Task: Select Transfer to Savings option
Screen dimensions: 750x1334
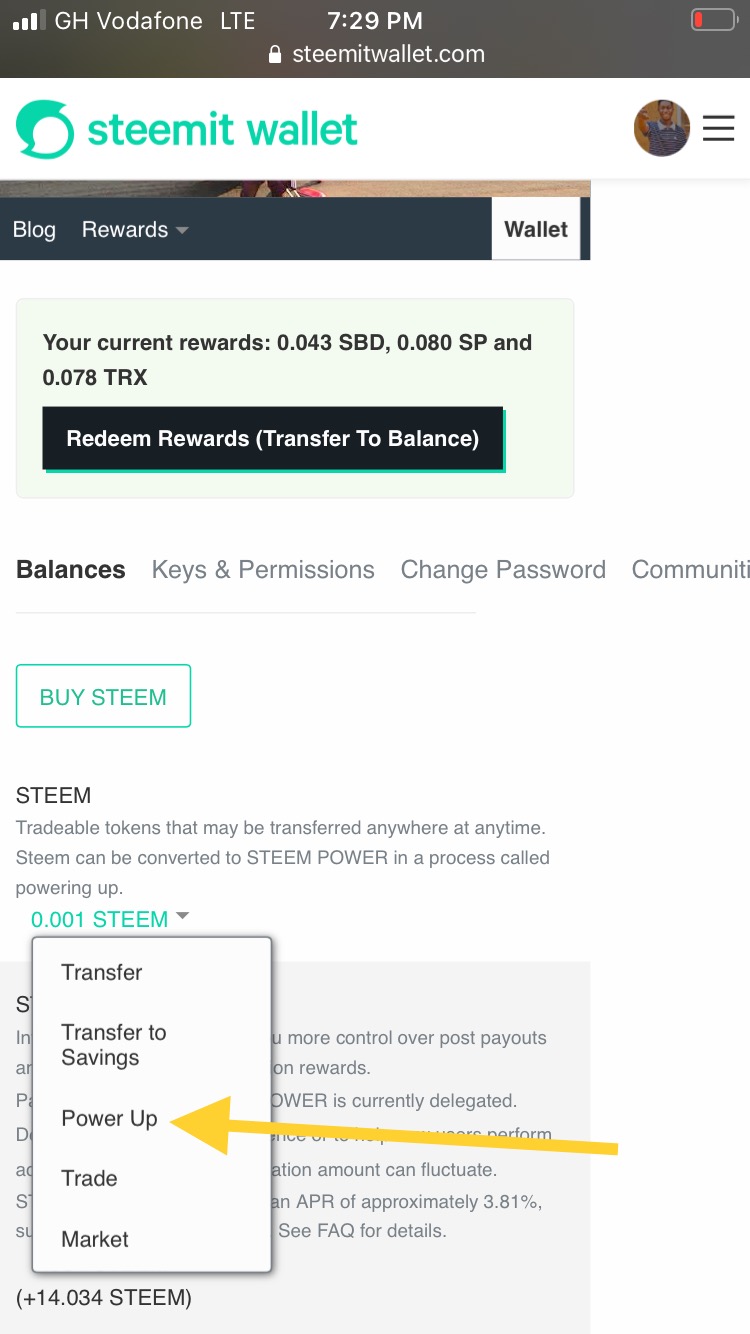Action: 114,1045
